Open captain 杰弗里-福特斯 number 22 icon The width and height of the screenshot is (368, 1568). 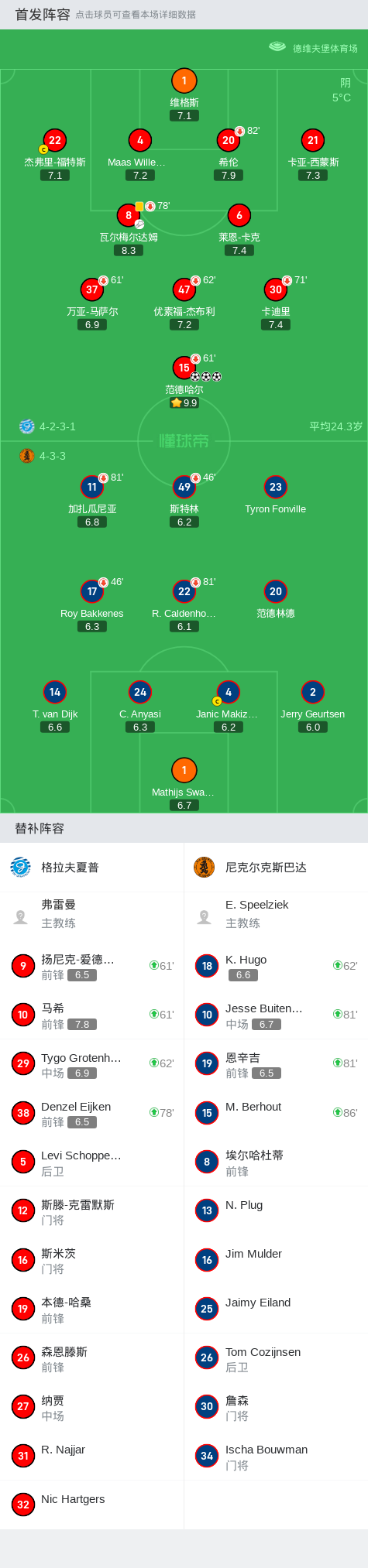[54, 140]
